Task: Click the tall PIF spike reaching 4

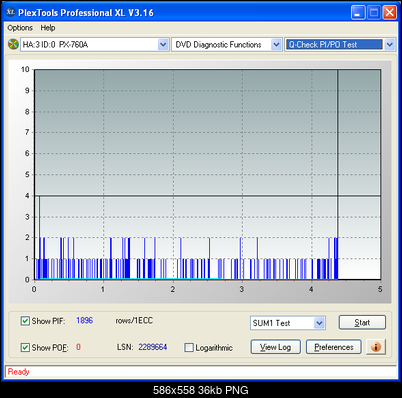Action: 40,237
